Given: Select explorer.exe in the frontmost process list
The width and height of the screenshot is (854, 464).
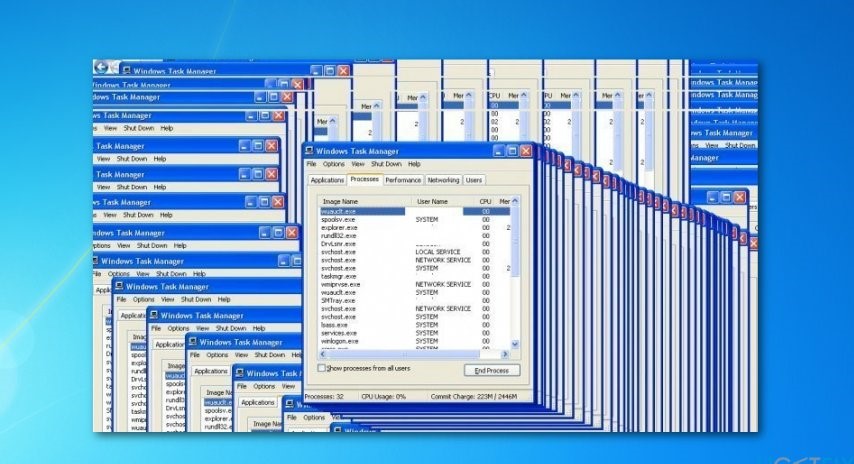Looking at the screenshot, I should (339, 228).
